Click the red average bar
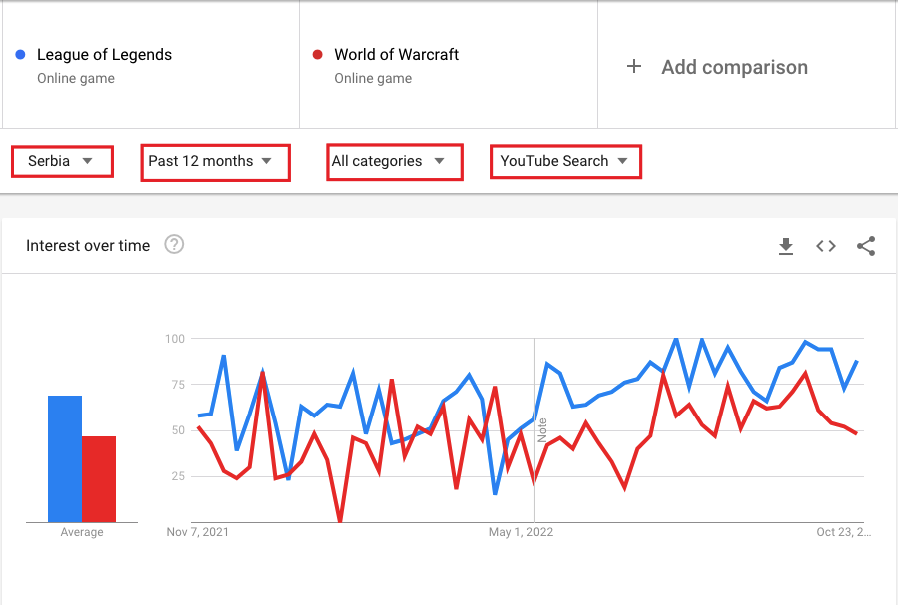 pyautogui.click(x=99, y=479)
